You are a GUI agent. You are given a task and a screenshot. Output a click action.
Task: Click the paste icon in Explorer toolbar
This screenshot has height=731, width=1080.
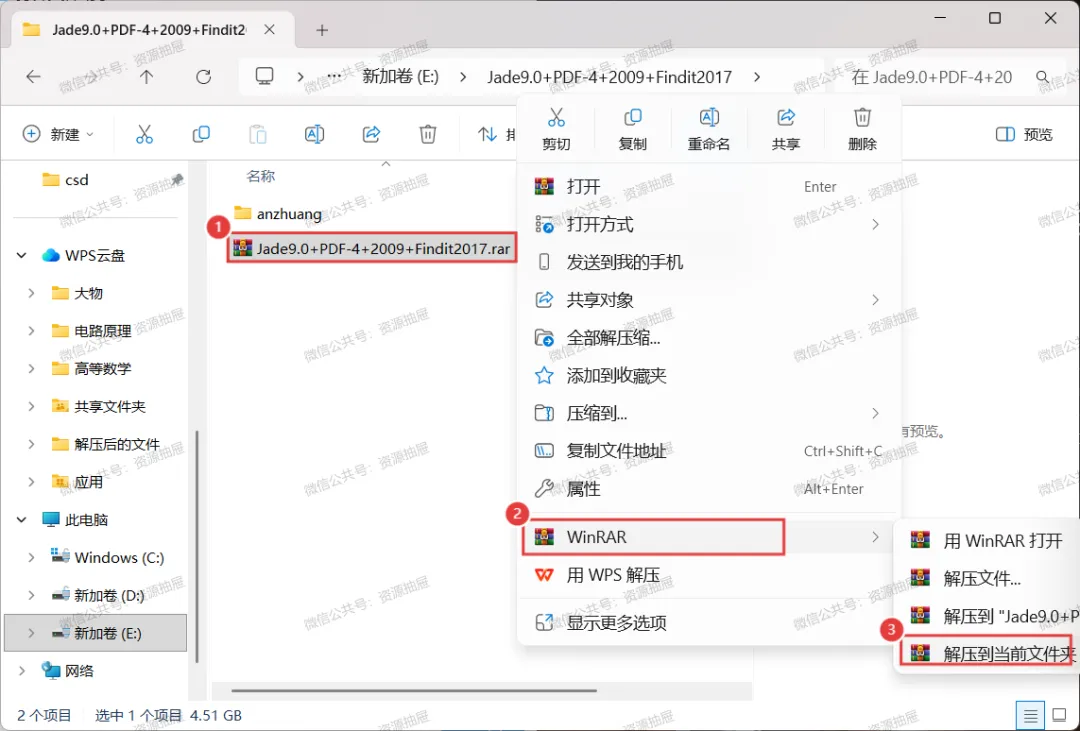point(258,134)
